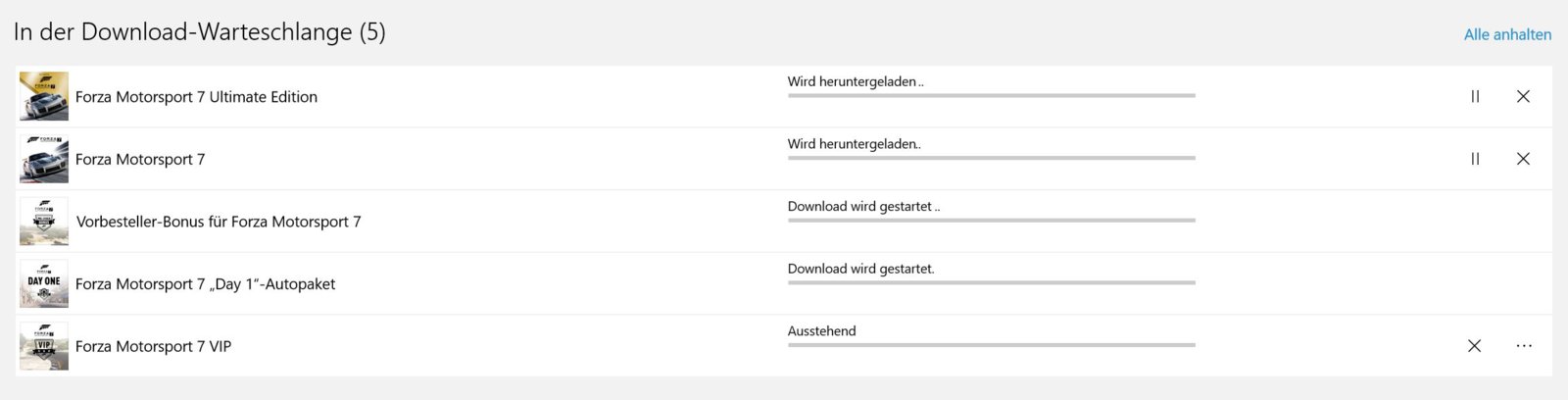This screenshot has height=400, width=1568.
Task: Click the "Ausstehend" status text
Action: click(822, 331)
